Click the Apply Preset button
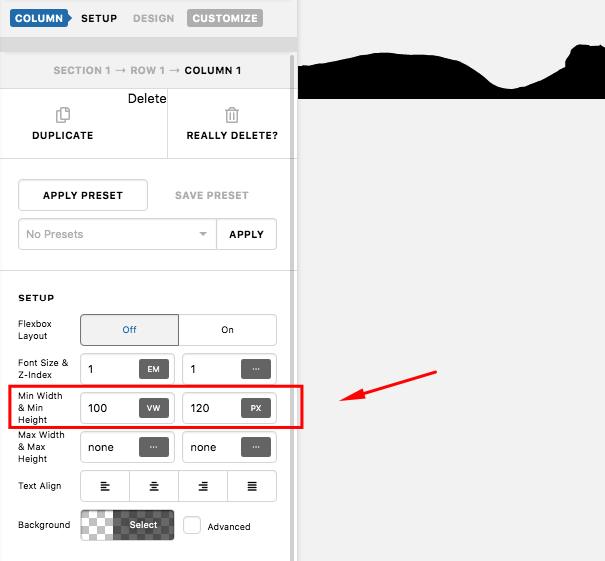Screen dimensions: 605x561 point(83,195)
